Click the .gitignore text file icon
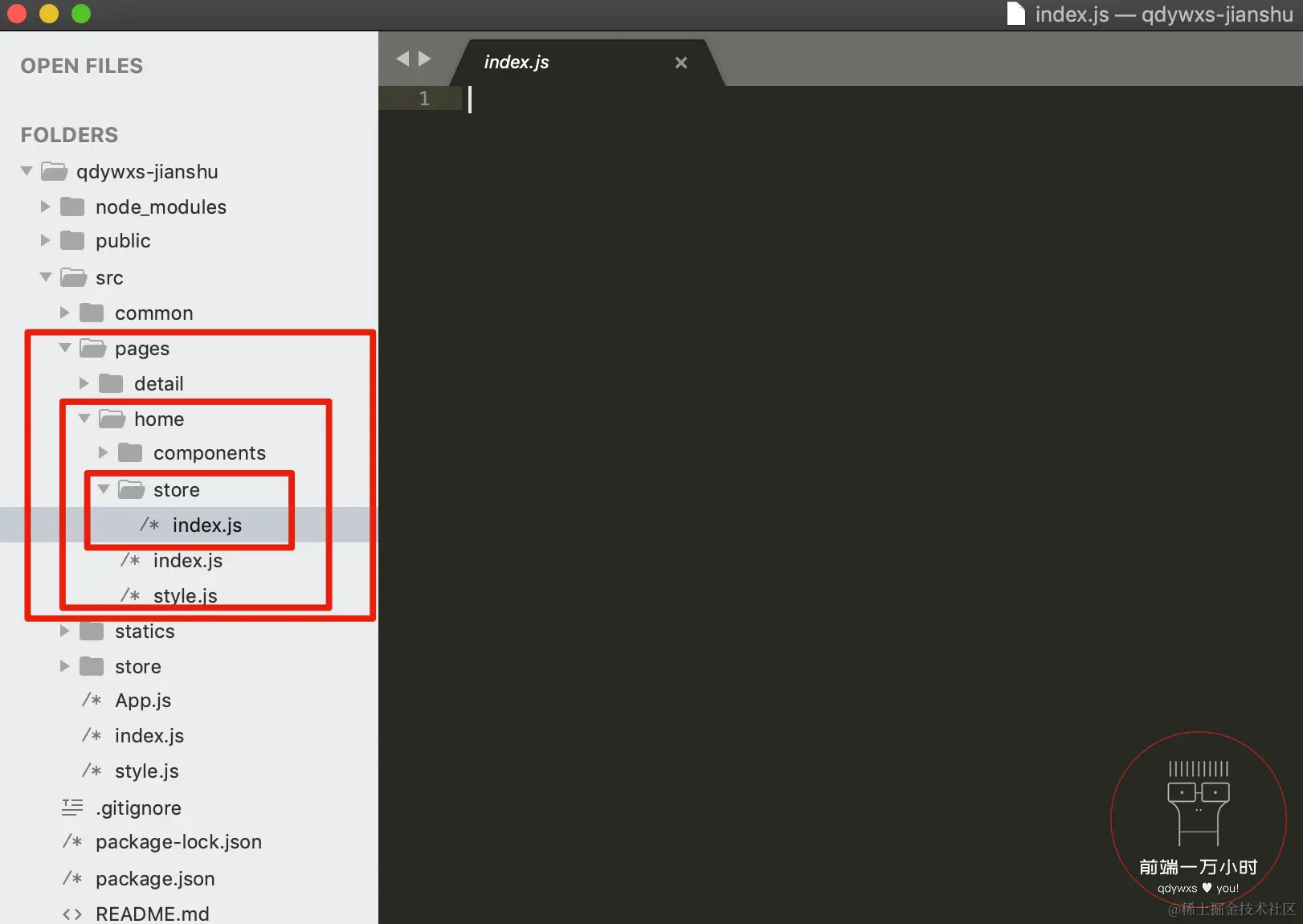 click(x=72, y=807)
